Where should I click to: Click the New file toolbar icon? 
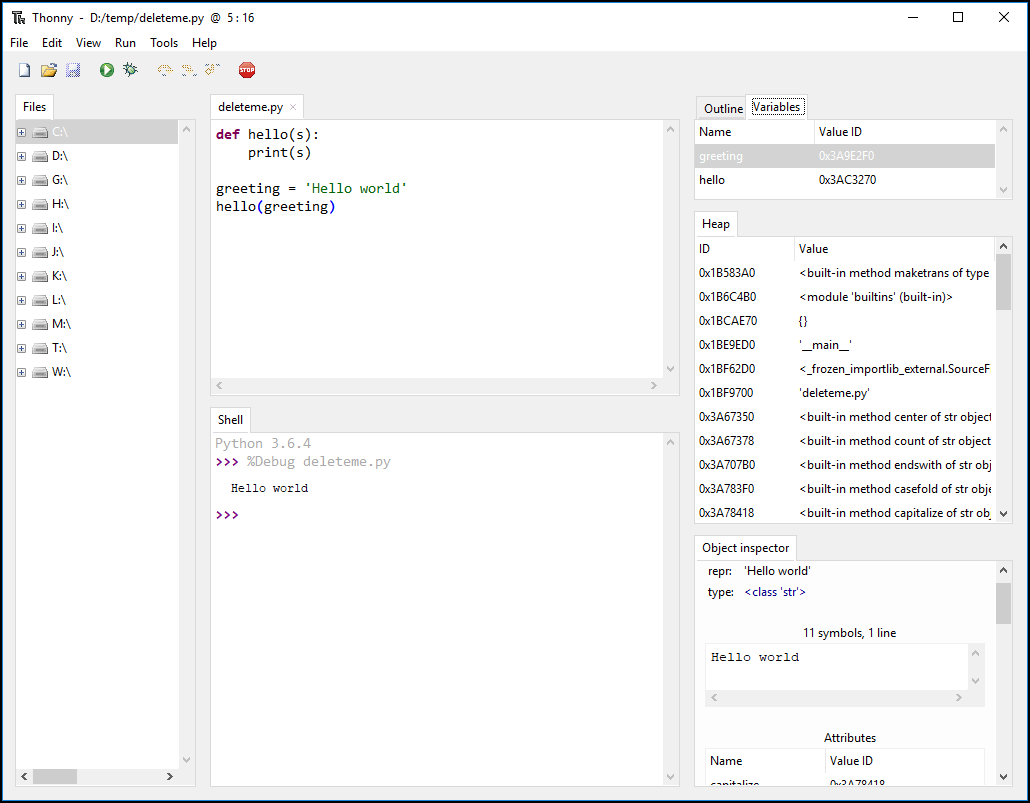pyautogui.click(x=24, y=70)
